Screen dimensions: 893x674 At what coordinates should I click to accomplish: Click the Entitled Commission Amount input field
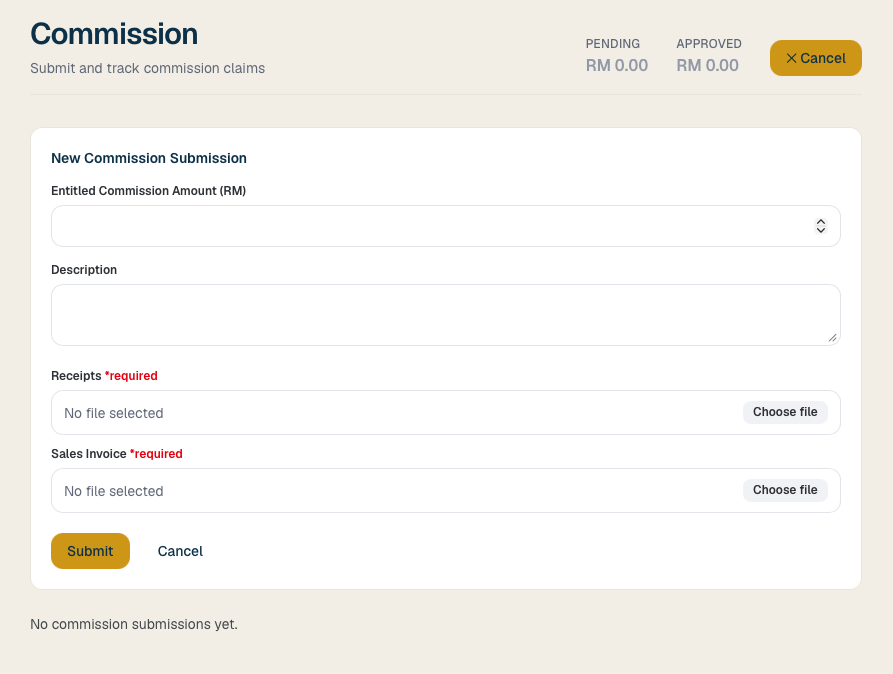point(445,226)
